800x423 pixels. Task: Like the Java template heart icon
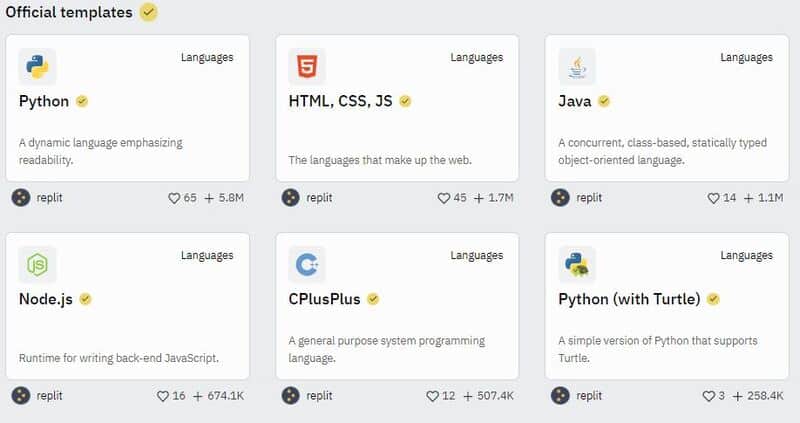(713, 198)
